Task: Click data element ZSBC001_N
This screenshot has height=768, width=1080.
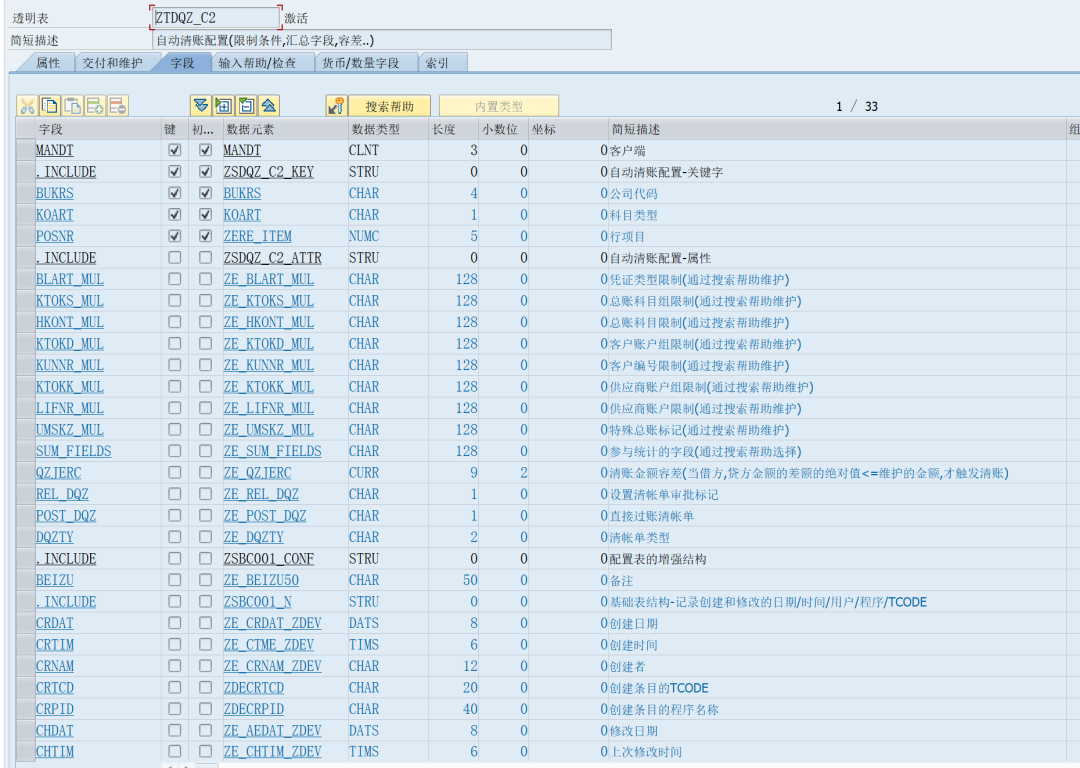Action: 258,601
